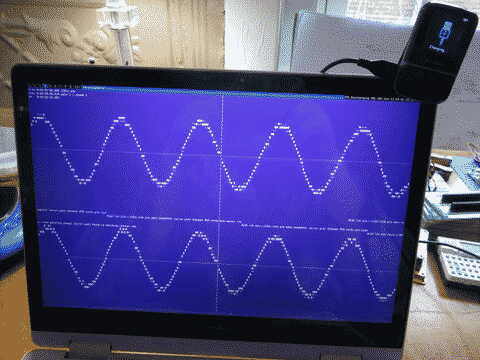The width and height of the screenshot is (480, 360).
Task: Click the upper sine waveform plot
Action: tap(220, 157)
